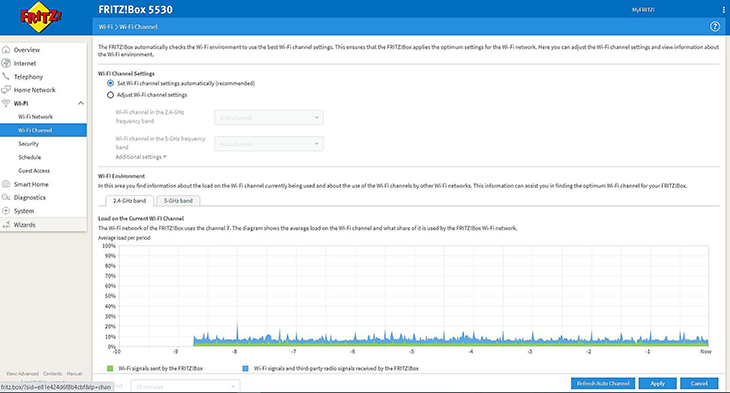Collapse the Wi-Fi sidebar section
Screen dimensions: 730x393
81,103
